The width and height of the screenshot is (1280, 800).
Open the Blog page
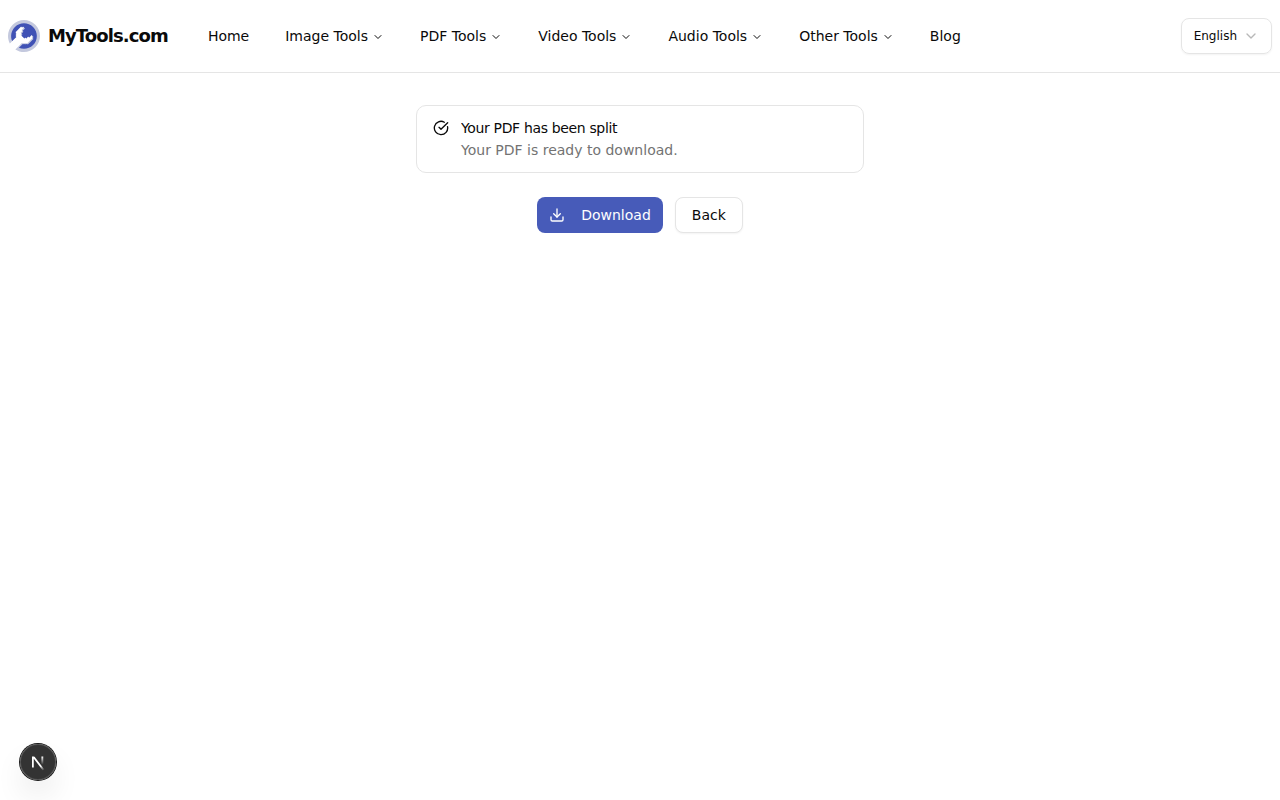click(x=944, y=36)
